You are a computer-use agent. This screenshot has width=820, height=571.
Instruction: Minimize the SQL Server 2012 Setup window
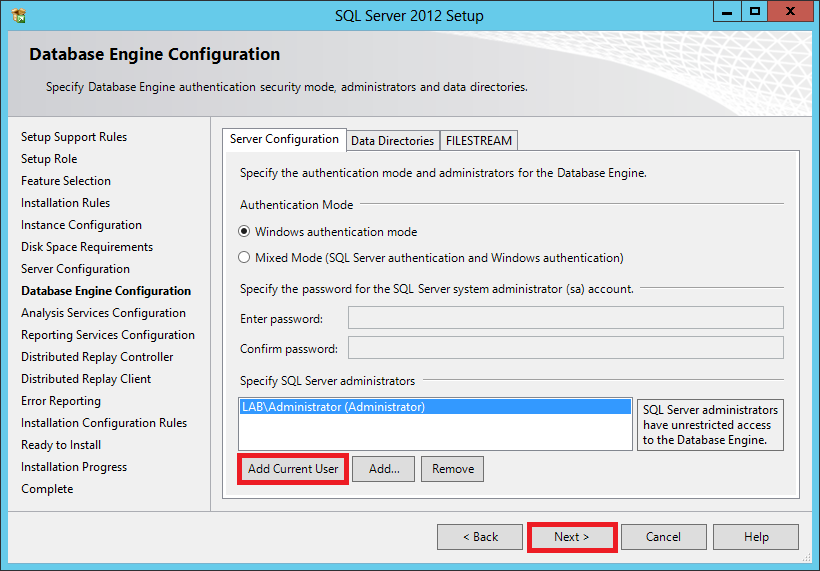727,12
